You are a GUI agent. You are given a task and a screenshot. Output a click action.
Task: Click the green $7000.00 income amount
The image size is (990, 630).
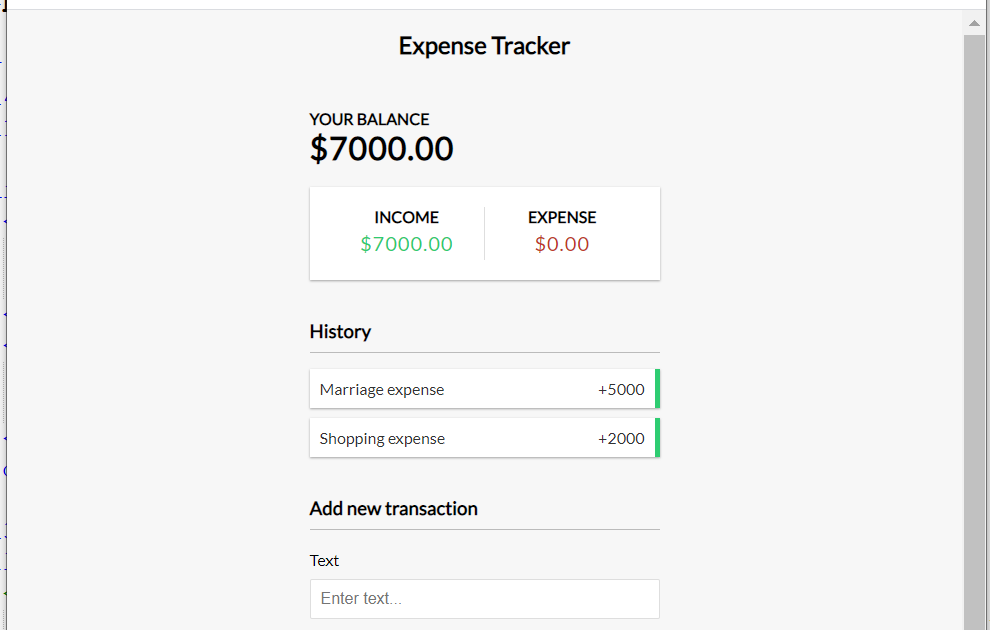[406, 244]
